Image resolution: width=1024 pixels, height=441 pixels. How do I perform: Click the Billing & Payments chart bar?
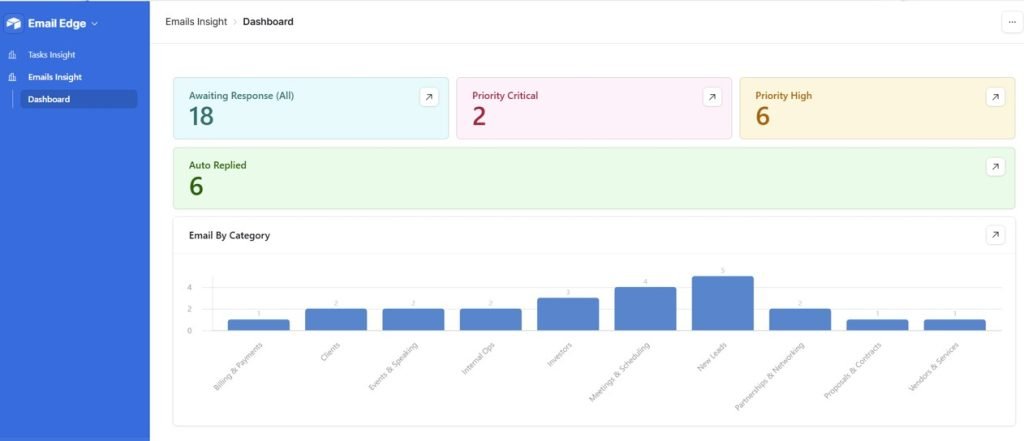click(x=258, y=325)
